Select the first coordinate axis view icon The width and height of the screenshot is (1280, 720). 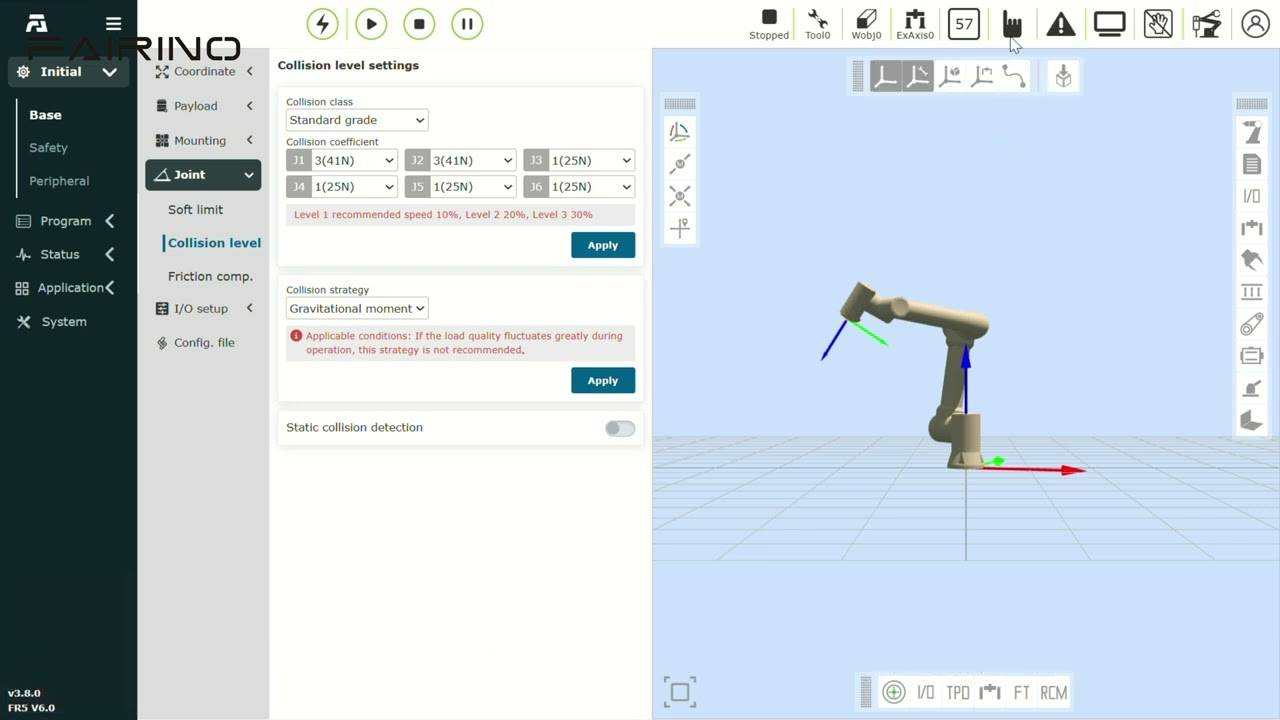885,76
